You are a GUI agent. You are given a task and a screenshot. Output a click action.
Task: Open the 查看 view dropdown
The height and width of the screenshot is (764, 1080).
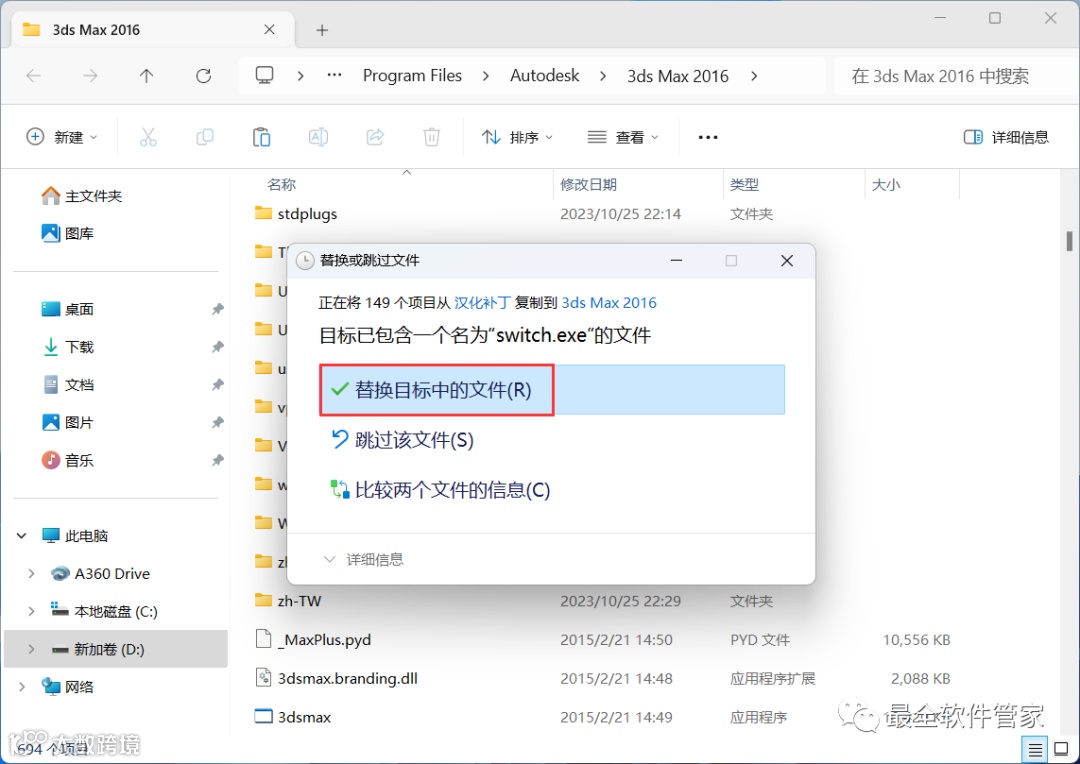tap(623, 137)
